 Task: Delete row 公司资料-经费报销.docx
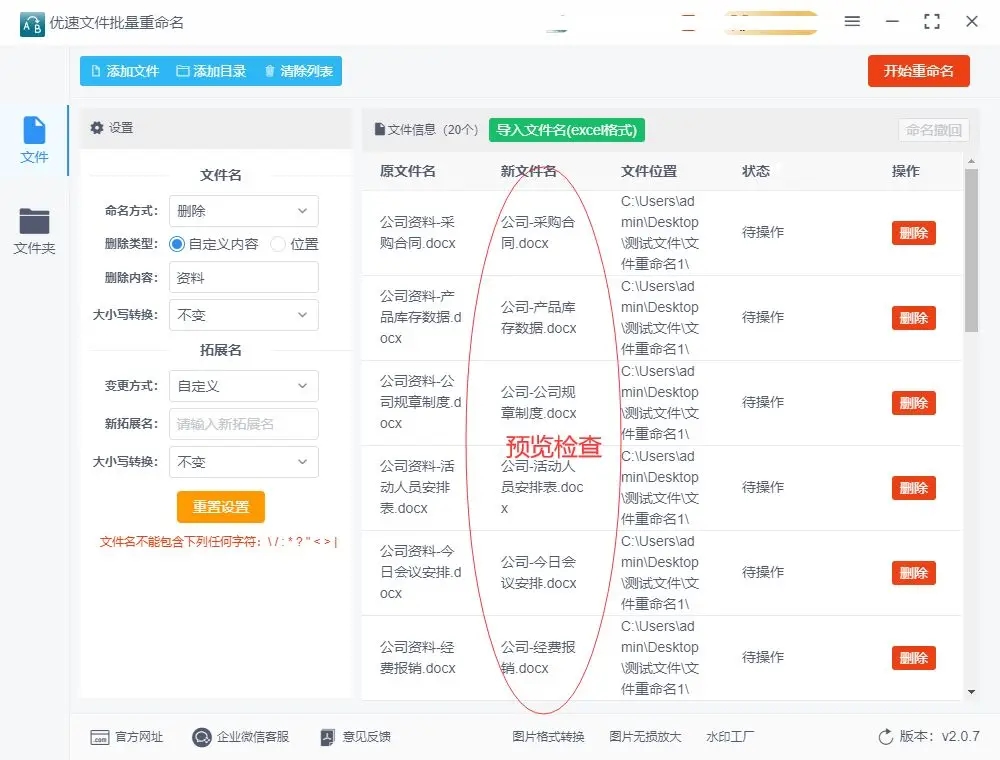[x=913, y=658]
